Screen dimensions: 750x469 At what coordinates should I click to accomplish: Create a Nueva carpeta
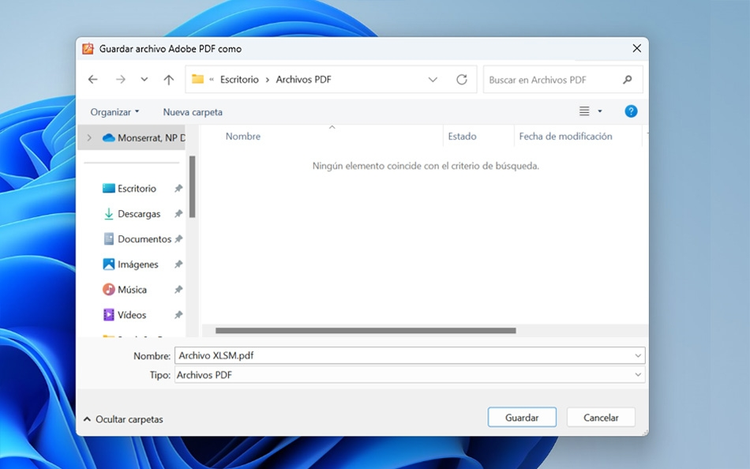click(192, 112)
